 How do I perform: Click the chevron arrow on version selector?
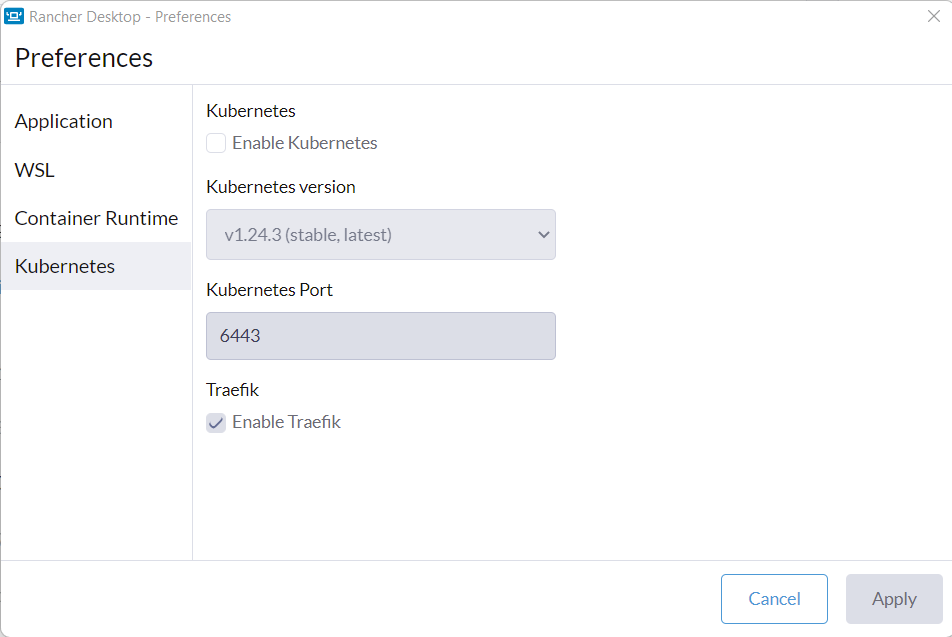coord(543,235)
